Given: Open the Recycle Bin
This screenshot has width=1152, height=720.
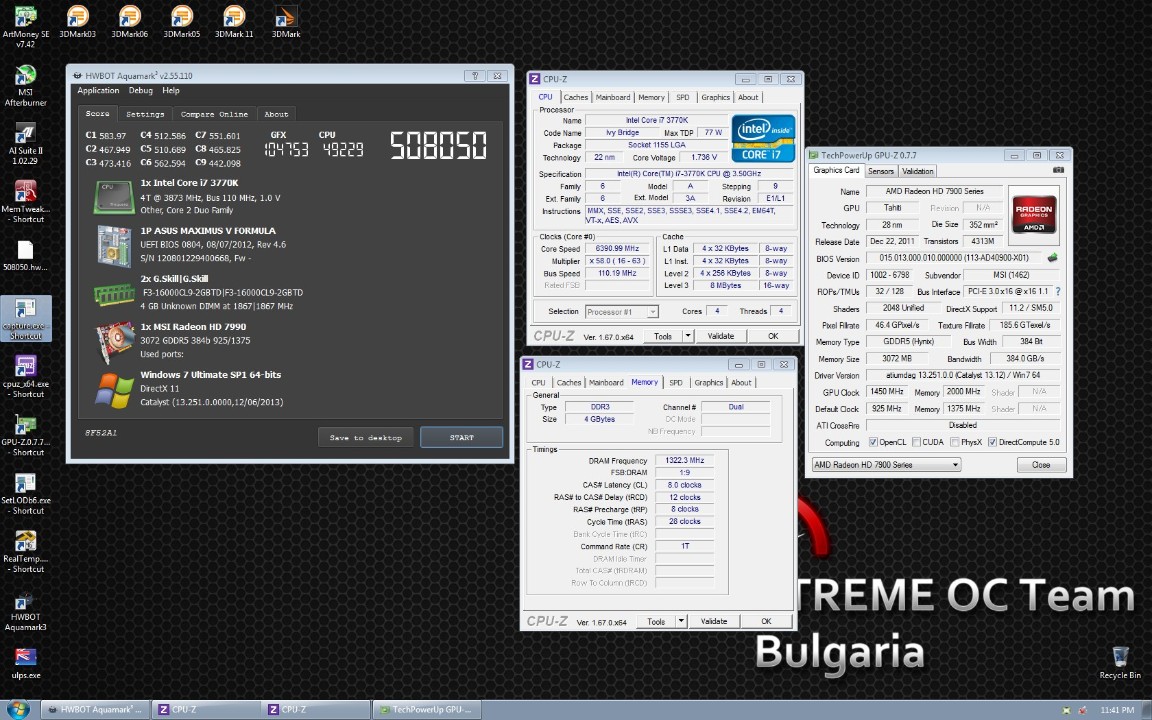Looking at the screenshot, I should click(1120, 662).
